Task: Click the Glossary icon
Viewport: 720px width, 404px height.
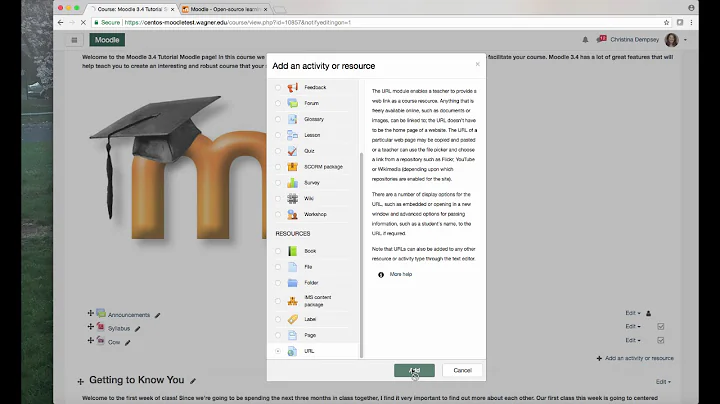Action: (x=292, y=119)
